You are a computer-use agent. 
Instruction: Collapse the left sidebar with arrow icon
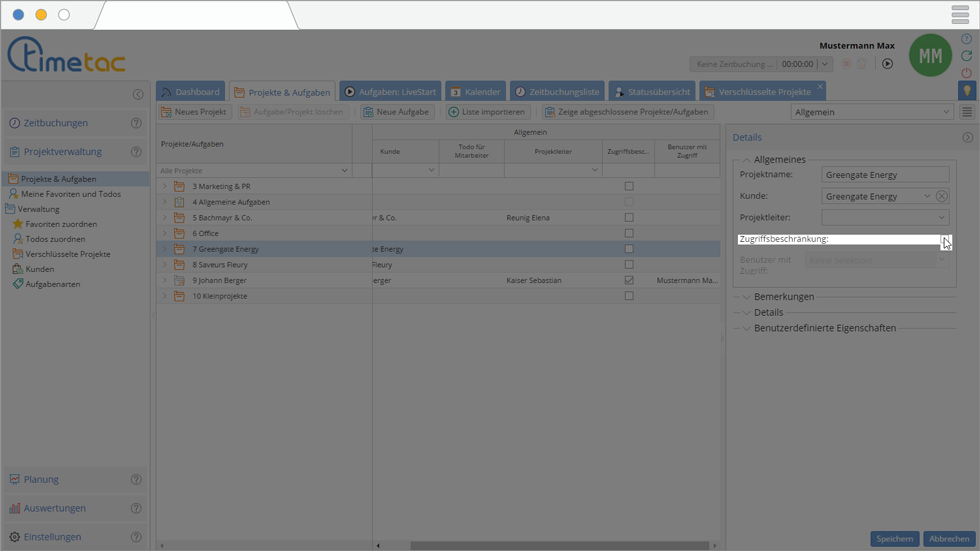[138, 95]
